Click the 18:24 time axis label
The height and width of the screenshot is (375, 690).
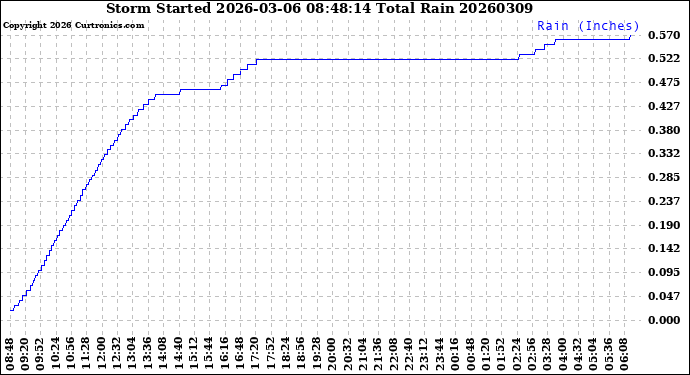coord(286,354)
